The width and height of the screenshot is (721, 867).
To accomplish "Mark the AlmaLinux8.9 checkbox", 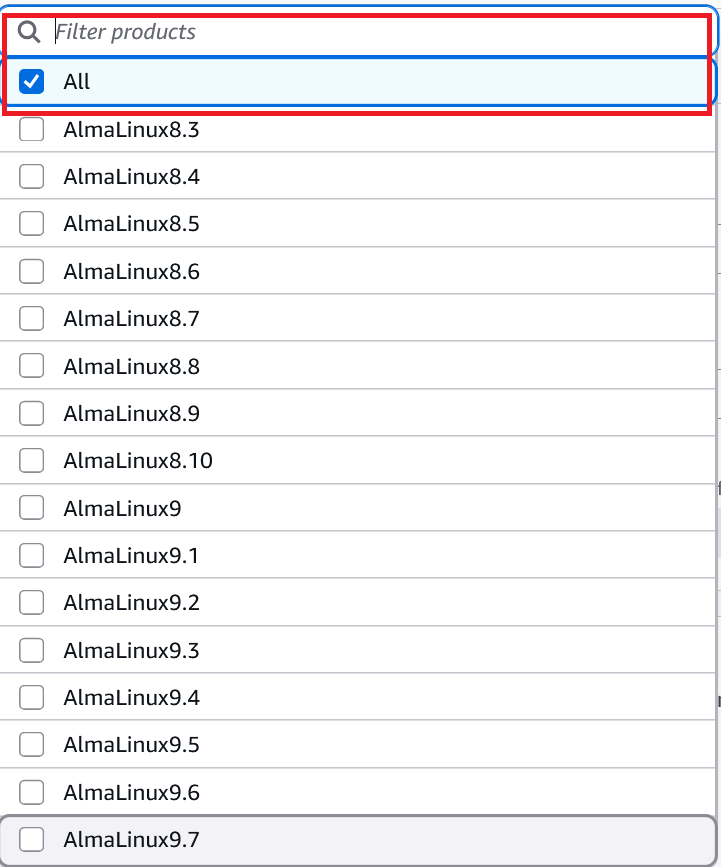I will click(x=32, y=413).
